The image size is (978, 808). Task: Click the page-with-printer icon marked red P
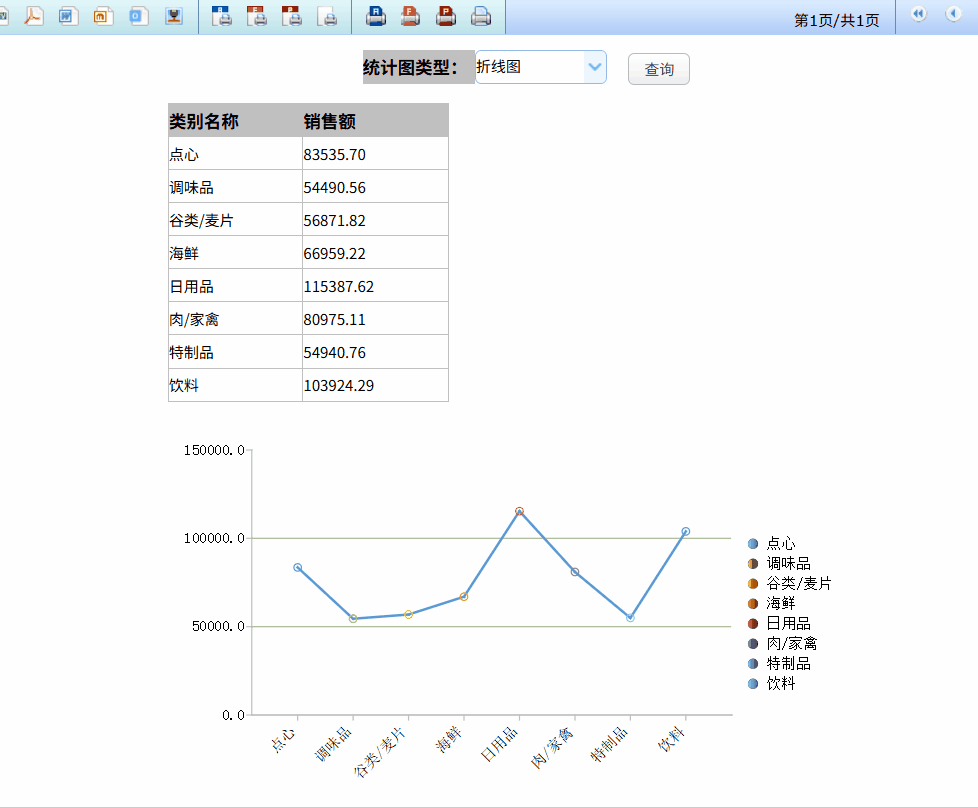coord(292,16)
